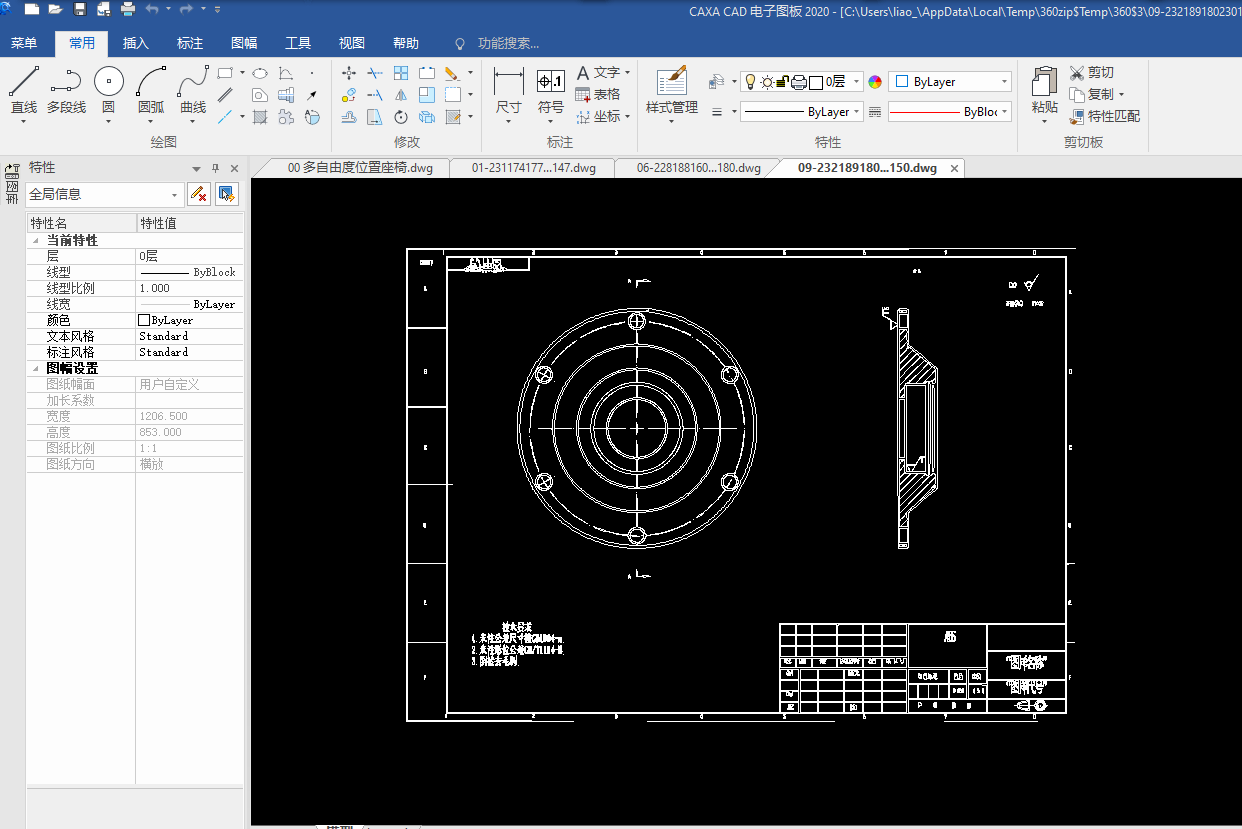
Task: Click the Save icon in quick access toolbar
Action: (x=80, y=10)
